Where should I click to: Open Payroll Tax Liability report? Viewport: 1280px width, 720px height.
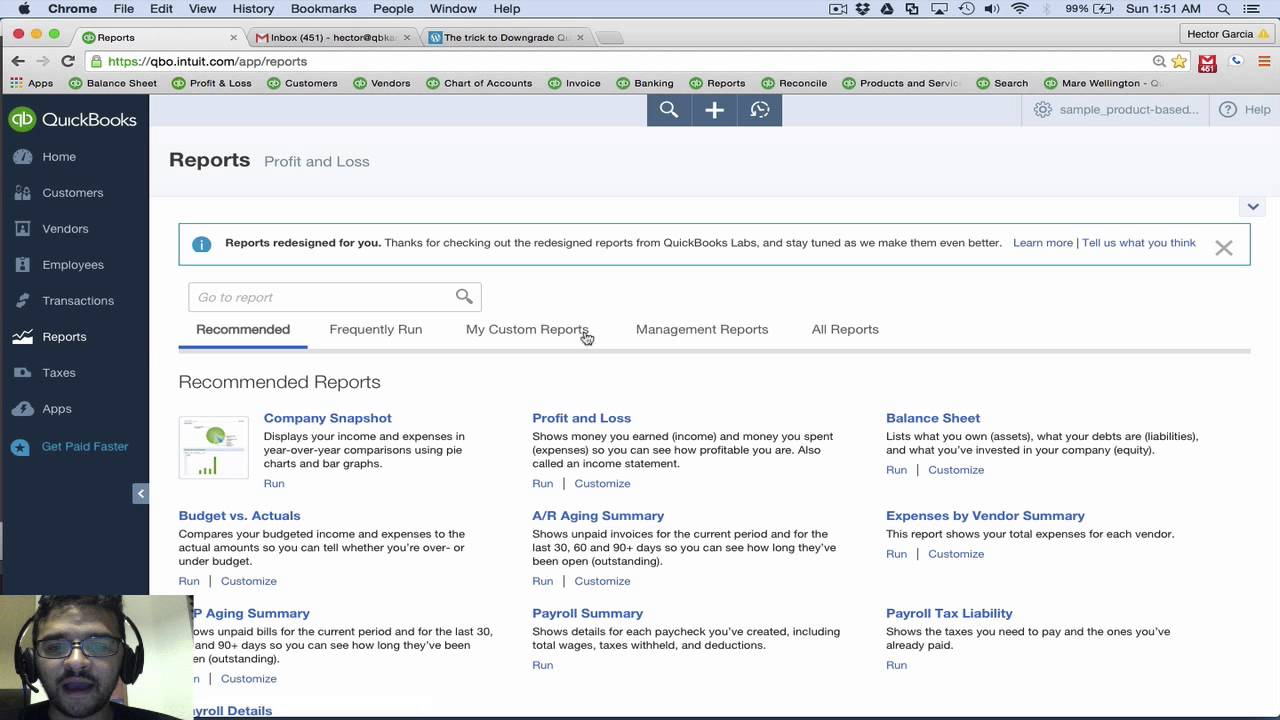[949, 613]
